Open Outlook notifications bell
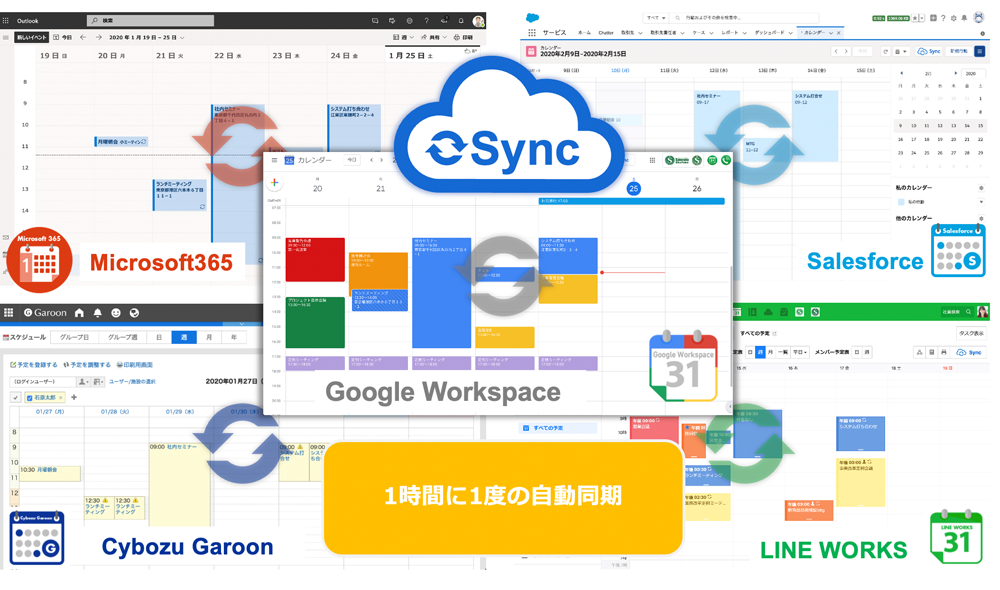1000x590 pixels. pyautogui.click(x=461, y=20)
